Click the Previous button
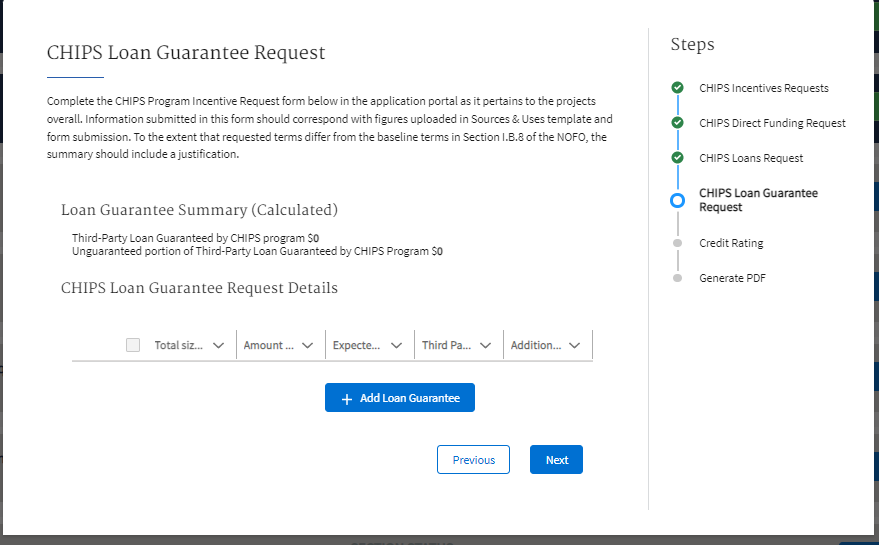The height and width of the screenshot is (545, 879). [473, 460]
